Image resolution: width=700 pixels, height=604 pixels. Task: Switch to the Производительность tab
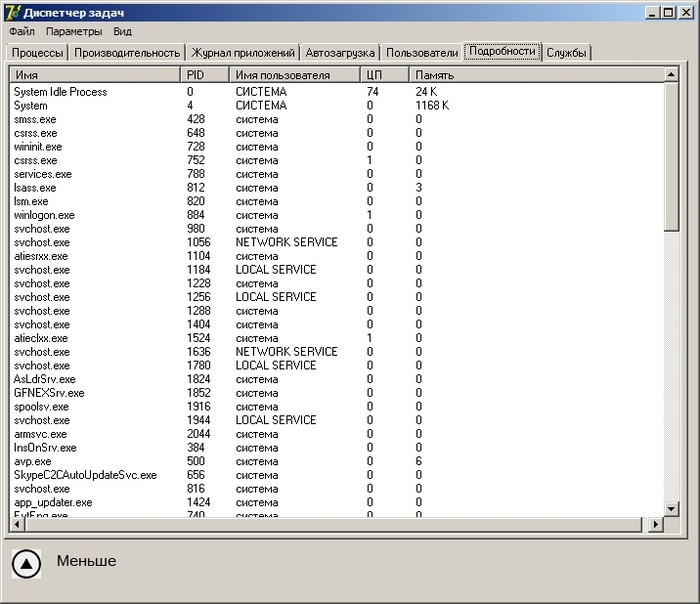(x=127, y=53)
